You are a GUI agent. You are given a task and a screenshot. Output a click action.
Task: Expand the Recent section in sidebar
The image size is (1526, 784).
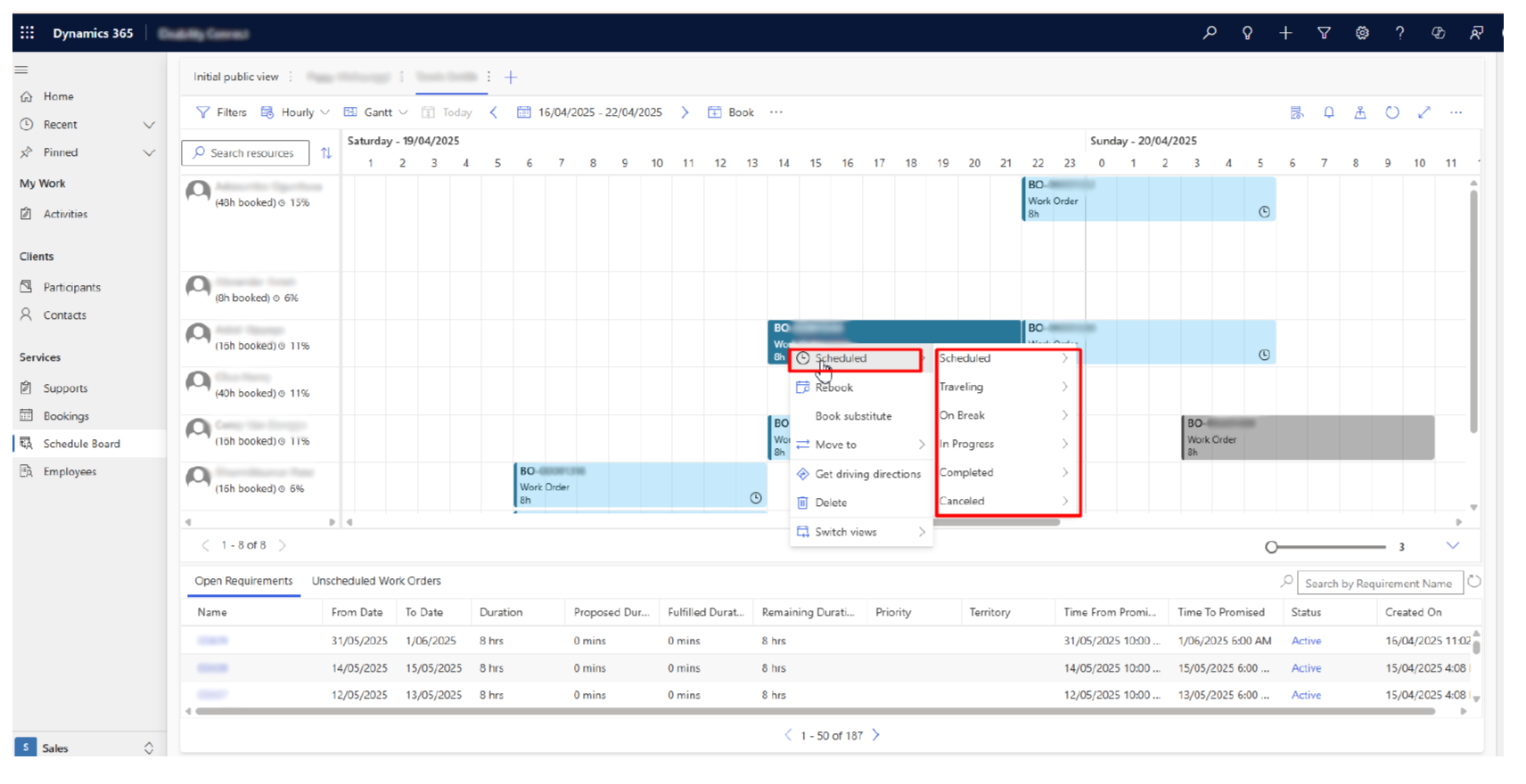pyautogui.click(x=149, y=125)
